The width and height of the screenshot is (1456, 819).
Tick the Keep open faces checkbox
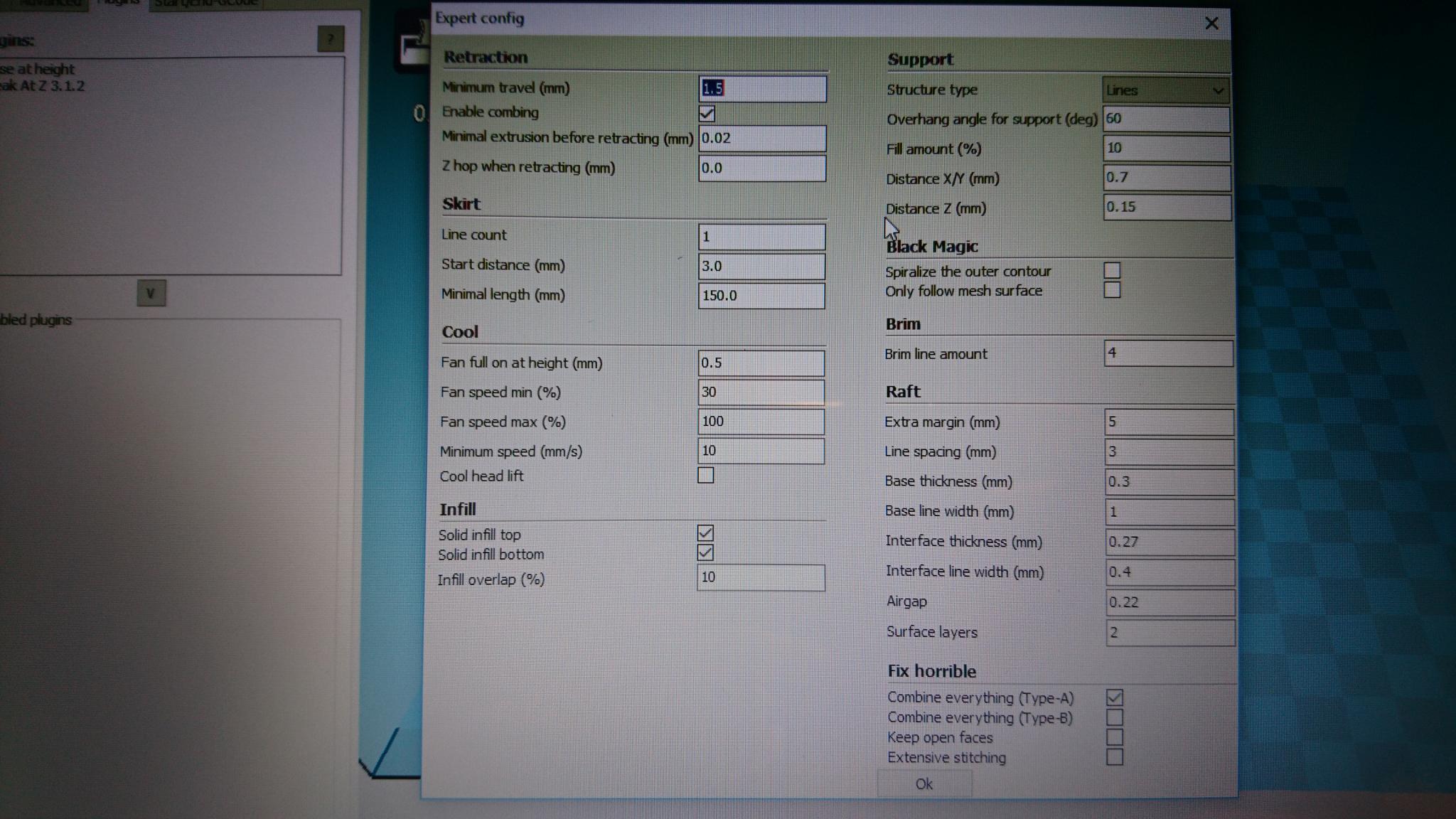(1114, 737)
